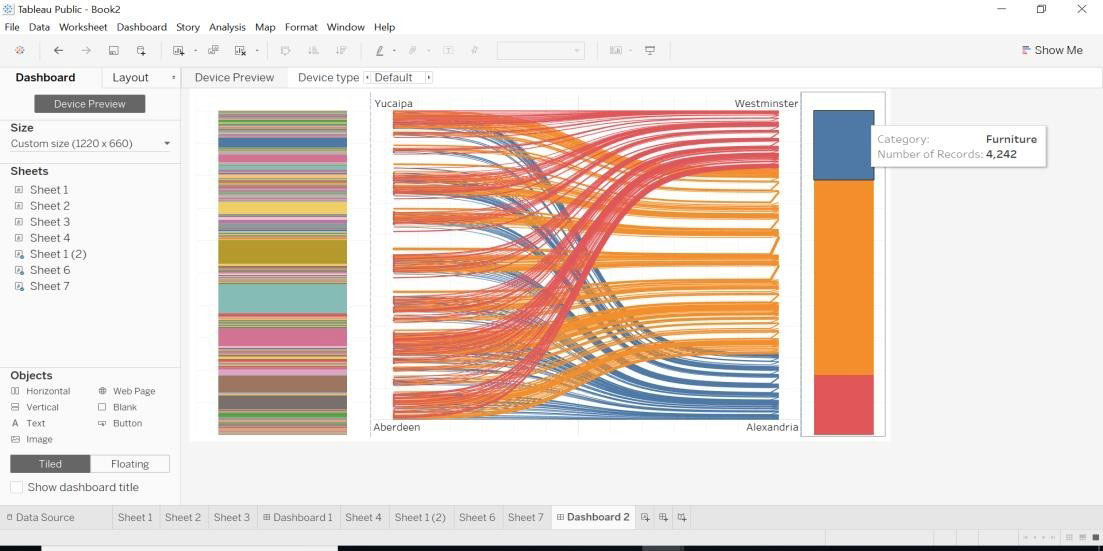Clear the sheet toolbar icon
Image resolution: width=1103 pixels, height=551 pixels.
241,51
